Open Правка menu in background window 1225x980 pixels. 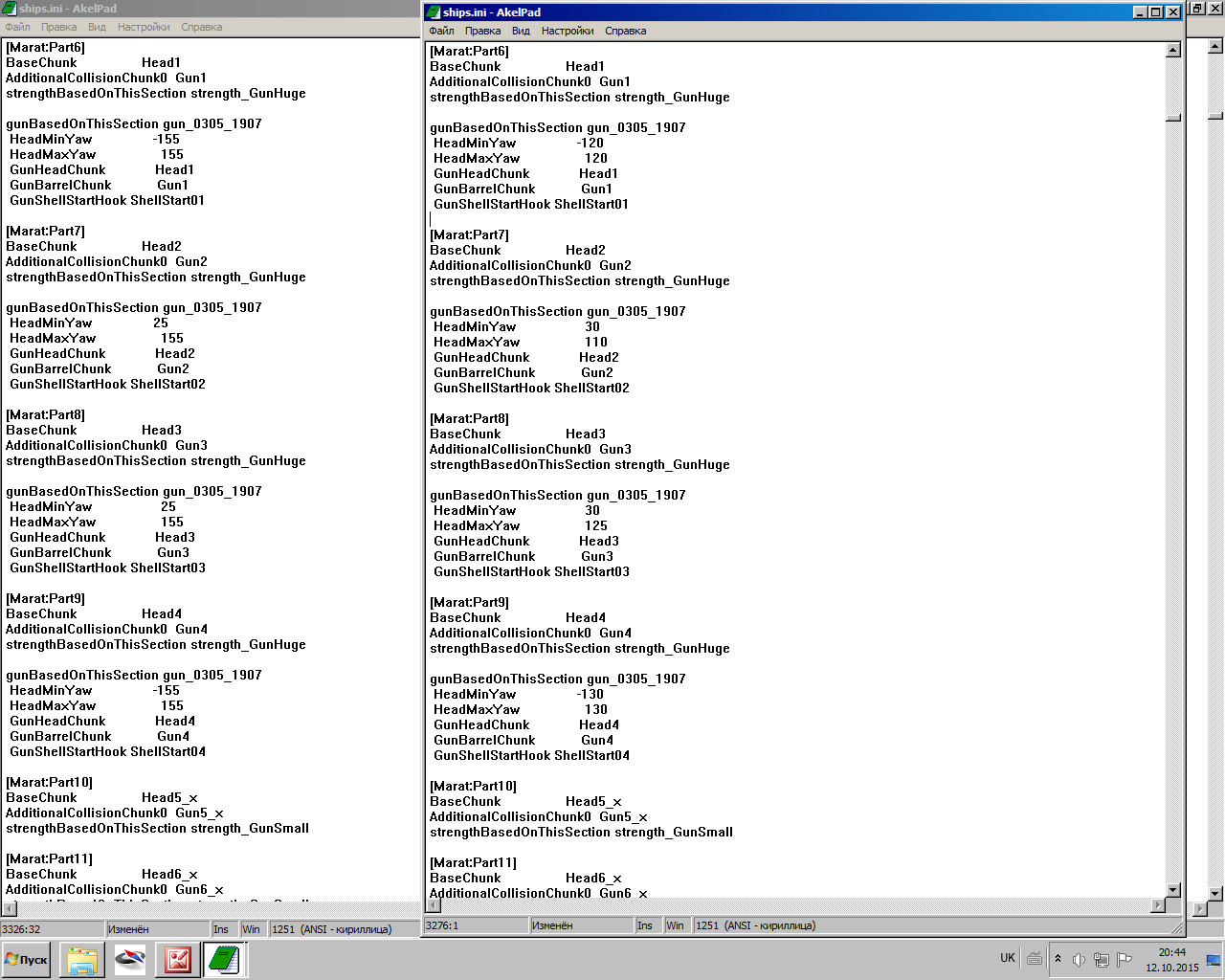point(59,27)
